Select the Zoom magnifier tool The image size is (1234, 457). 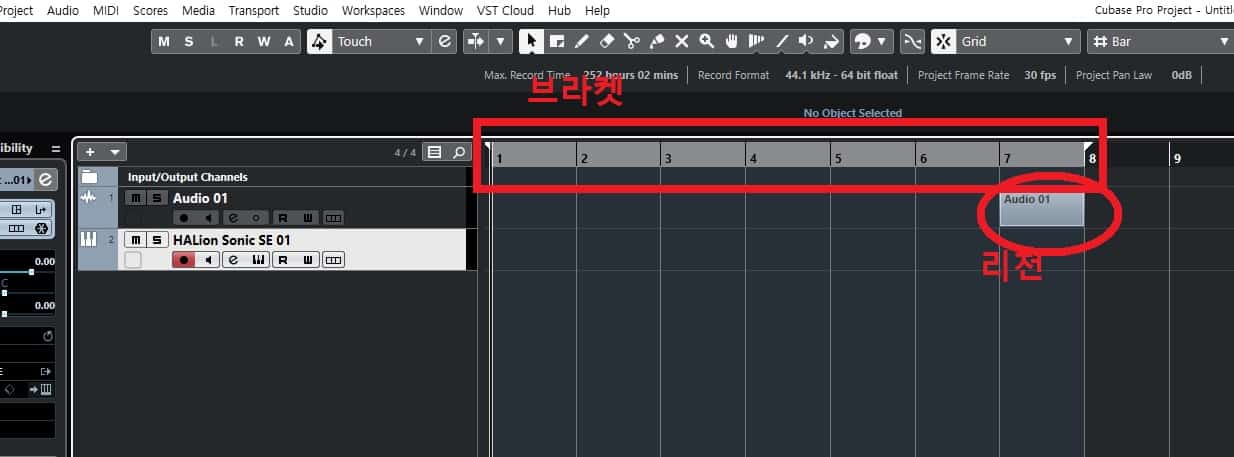click(x=706, y=41)
